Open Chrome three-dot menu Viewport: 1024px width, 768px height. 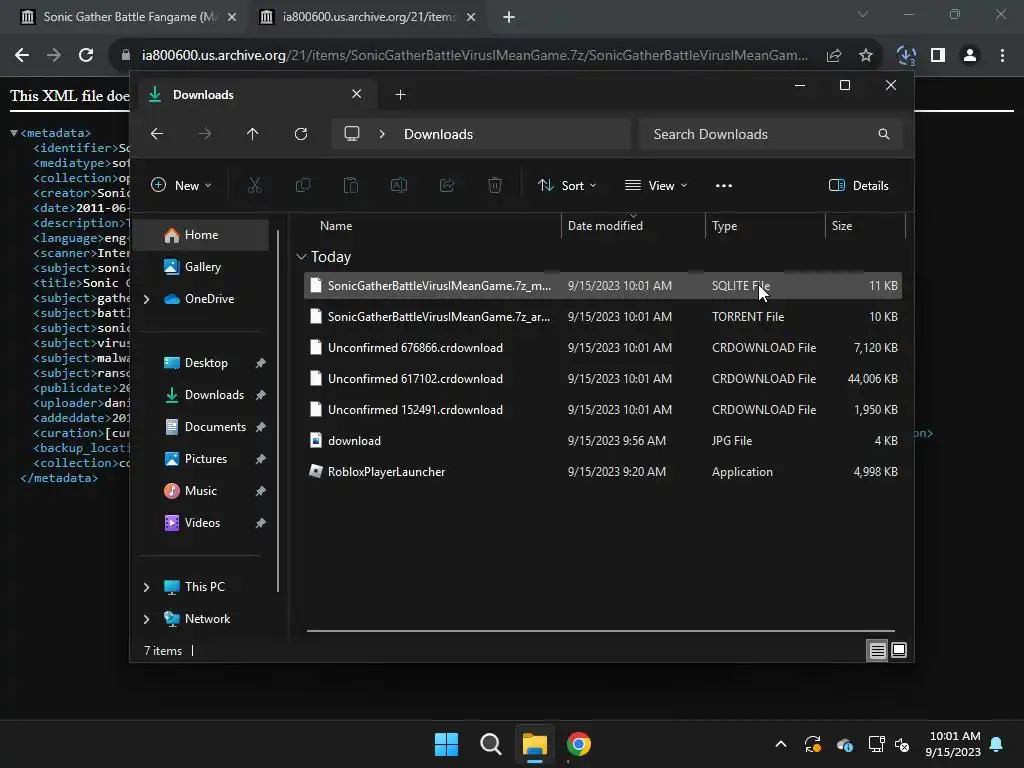coord(1002,56)
